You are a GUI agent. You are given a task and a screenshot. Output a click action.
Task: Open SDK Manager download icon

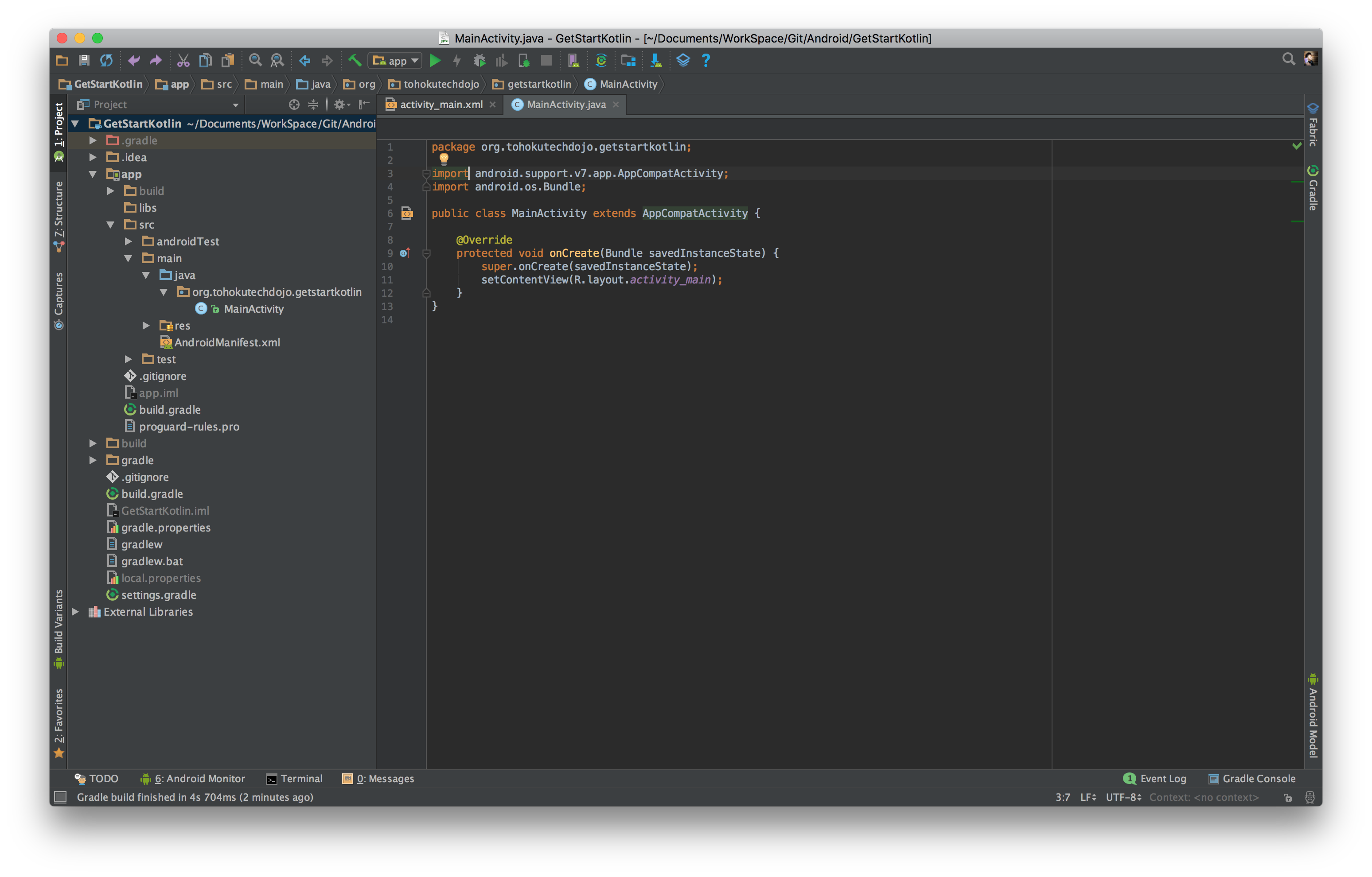(656, 60)
